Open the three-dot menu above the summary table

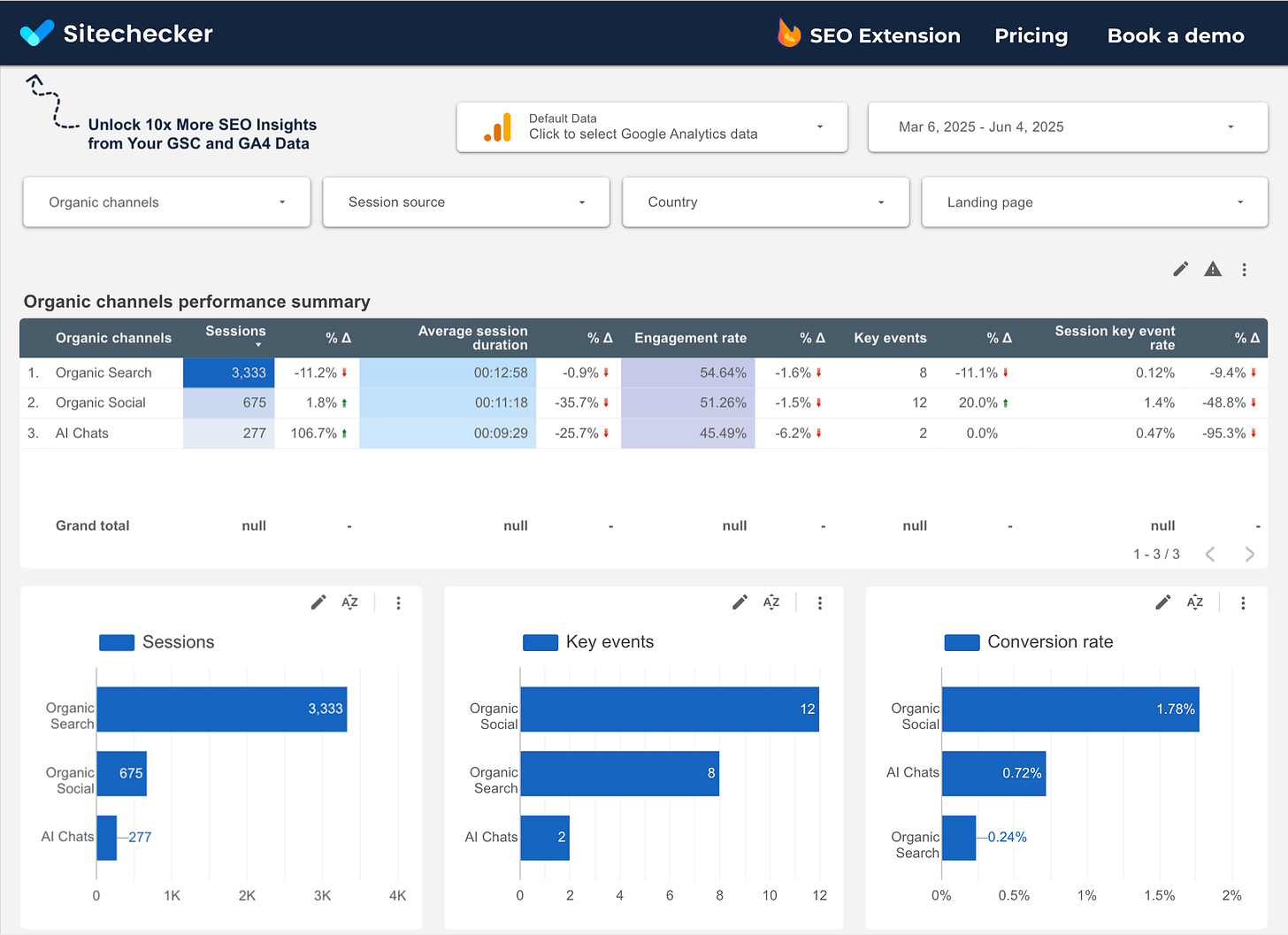tap(1244, 270)
